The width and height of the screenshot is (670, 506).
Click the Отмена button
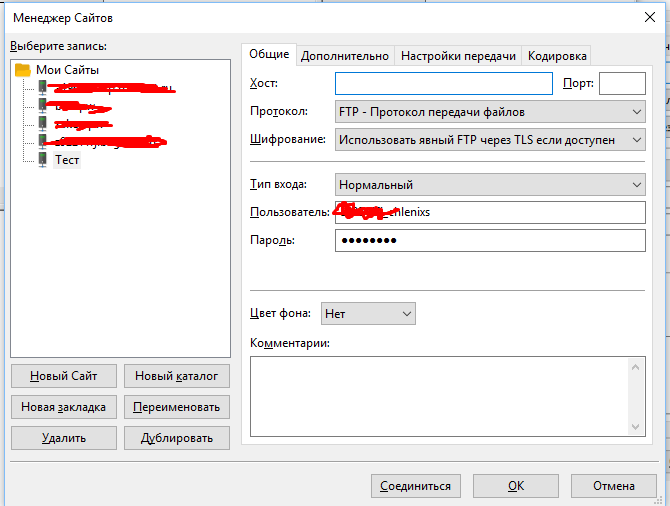[614, 486]
